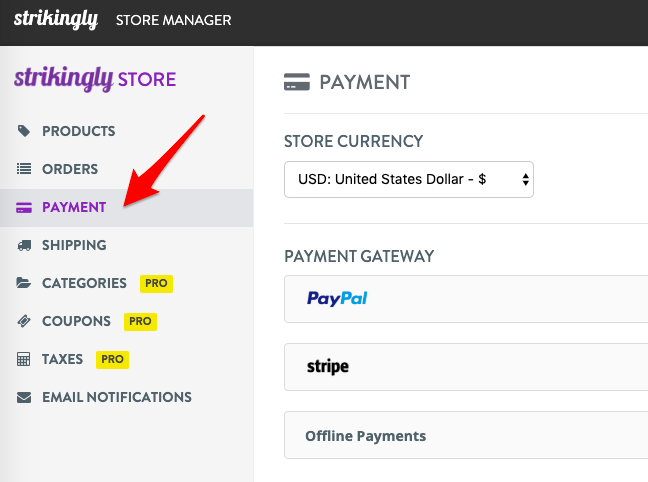Click the PRO badge next to Categories

[x=156, y=284]
